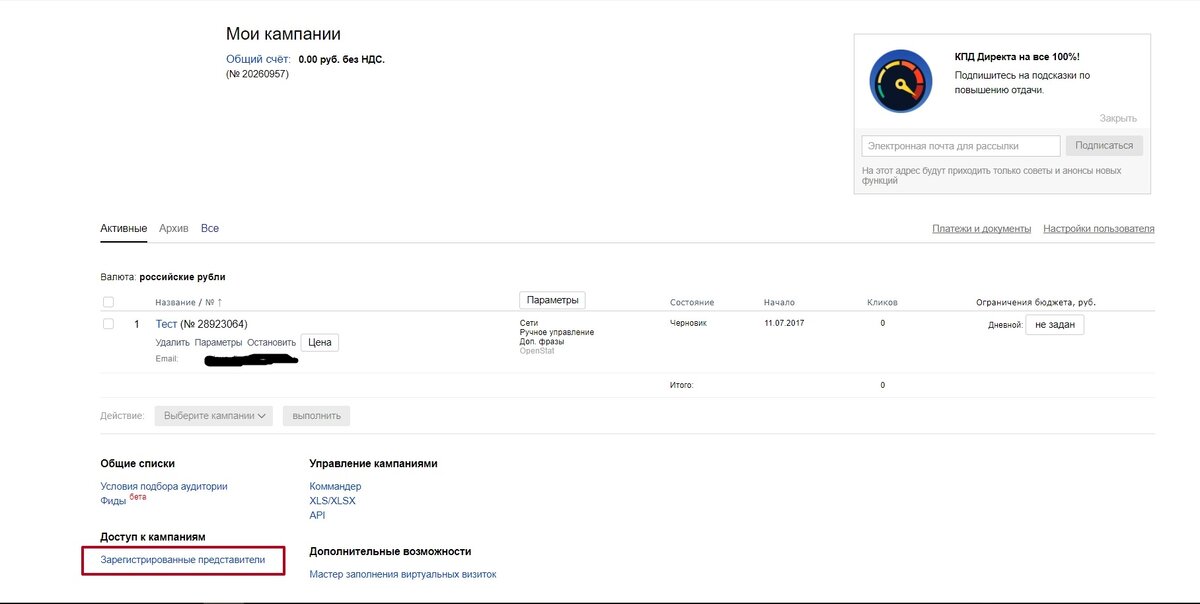This screenshot has height=604, width=1200.
Task: Close the KPD Direct promo via Закрыть
Action: (1118, 118)
